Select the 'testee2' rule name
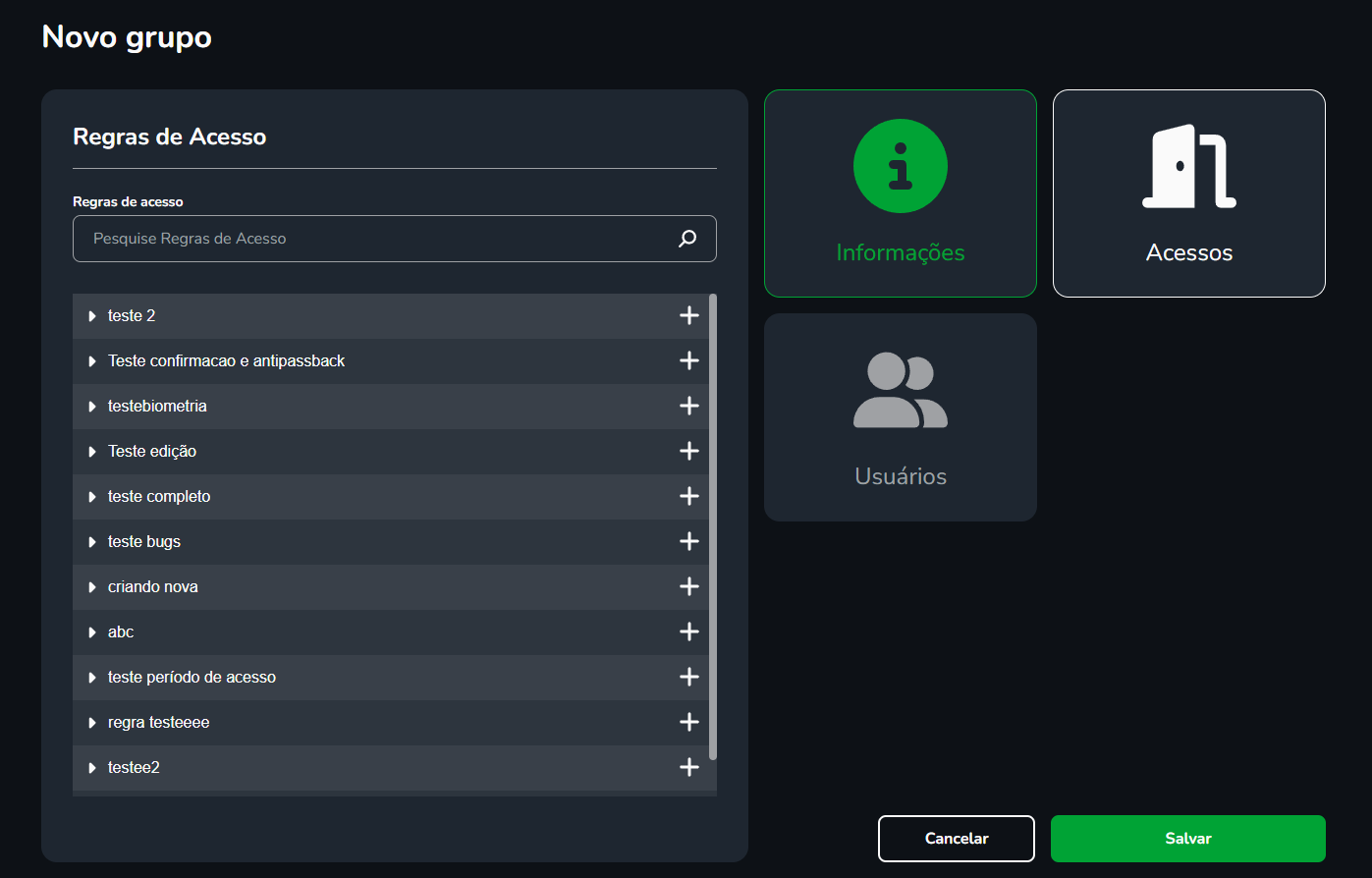The image size is (1372, 878). coord(134,768)
